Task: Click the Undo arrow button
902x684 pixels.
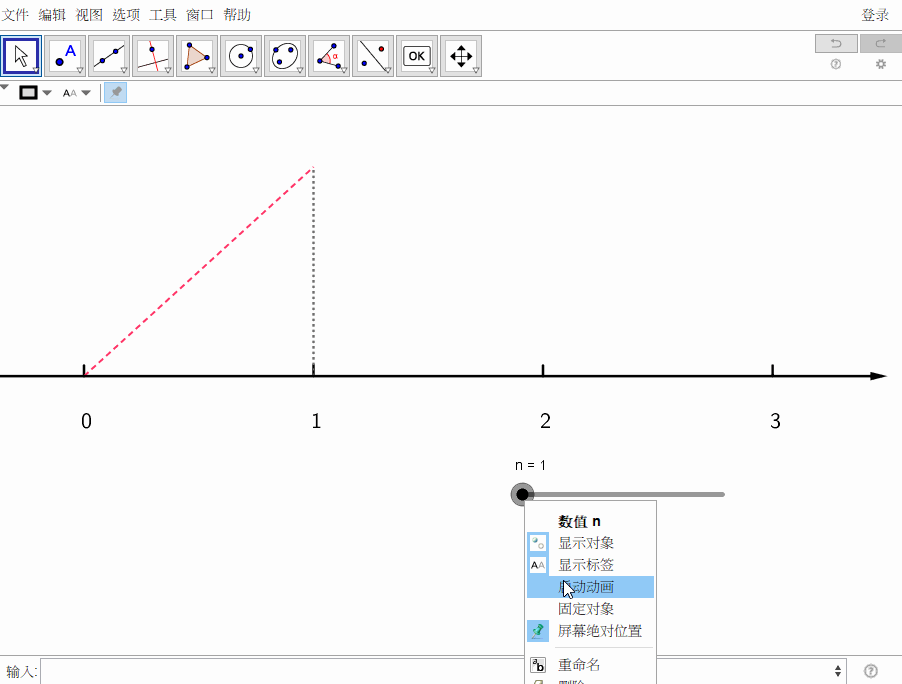Action: point(836,44)
